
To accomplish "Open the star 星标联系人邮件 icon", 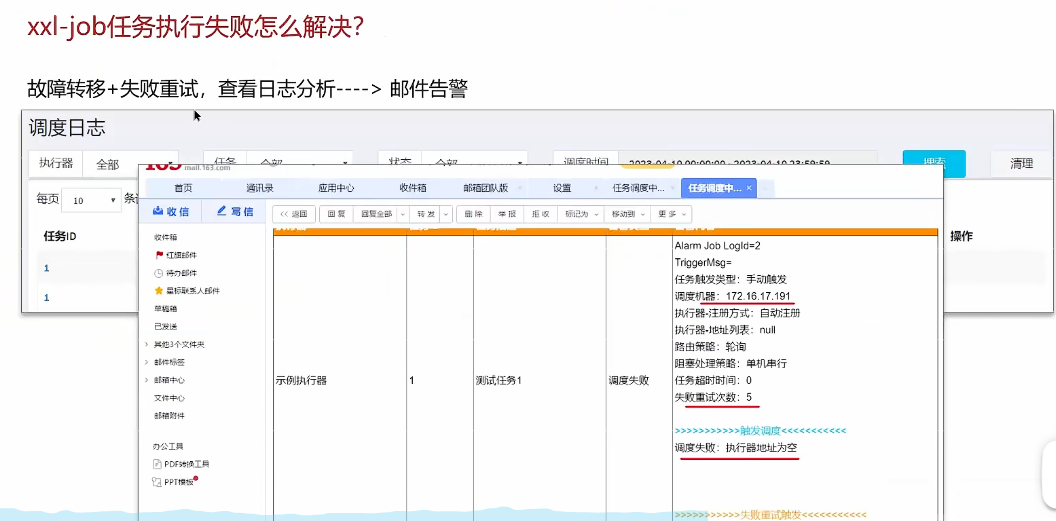I will (x=159, y=291).
